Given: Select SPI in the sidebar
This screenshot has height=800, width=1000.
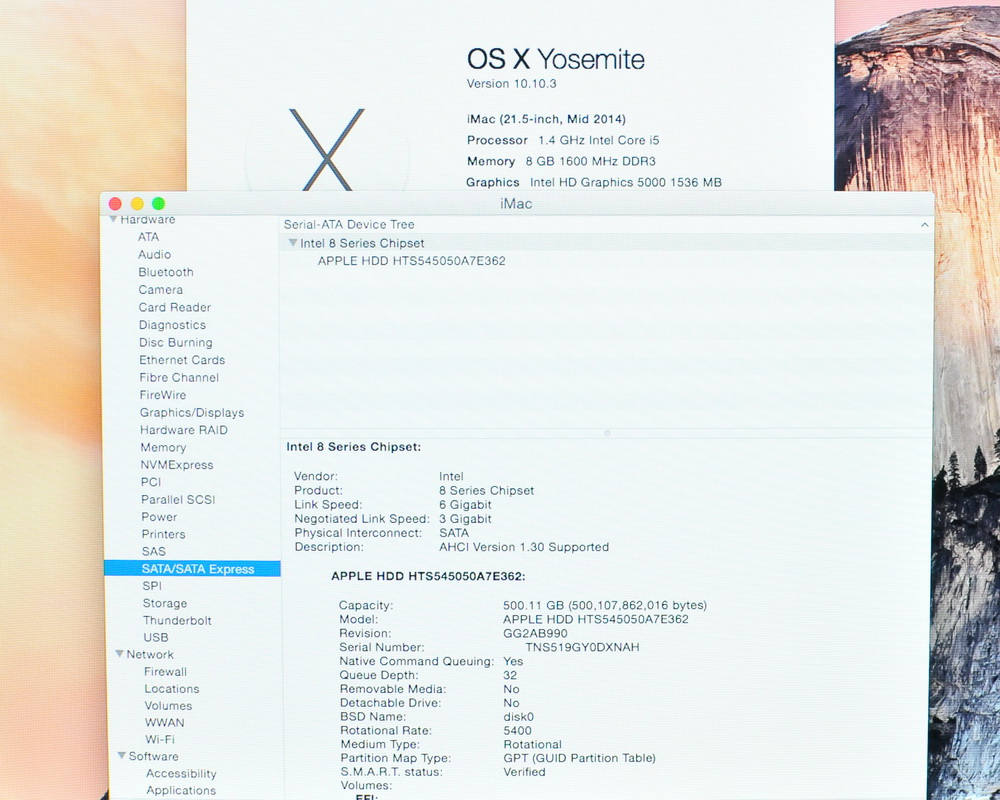Looking at the screenshot, I should pyautogui.click(x=152, y=586).
